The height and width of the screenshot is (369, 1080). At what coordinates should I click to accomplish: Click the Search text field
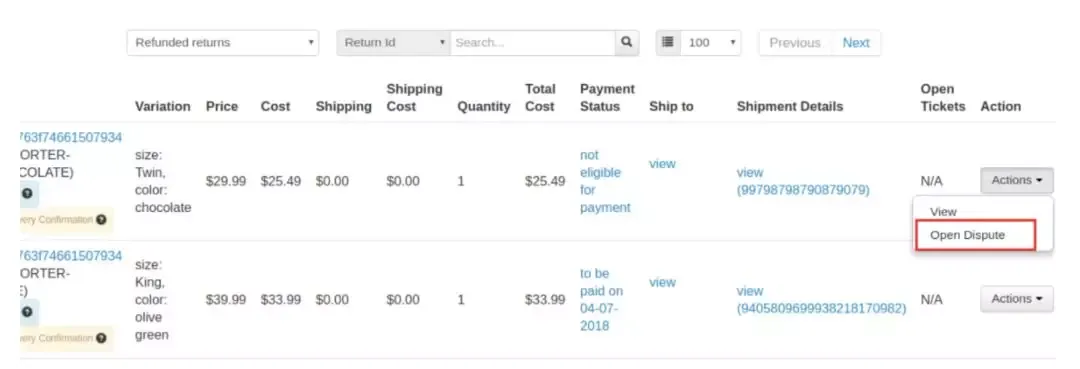532,42
